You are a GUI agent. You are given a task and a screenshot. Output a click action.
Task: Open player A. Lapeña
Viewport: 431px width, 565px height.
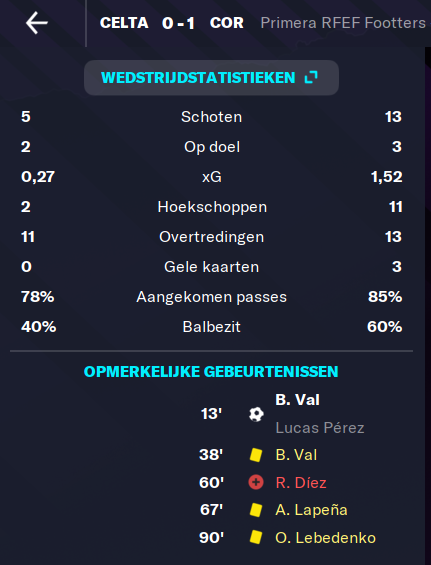(x=311, y=510)
